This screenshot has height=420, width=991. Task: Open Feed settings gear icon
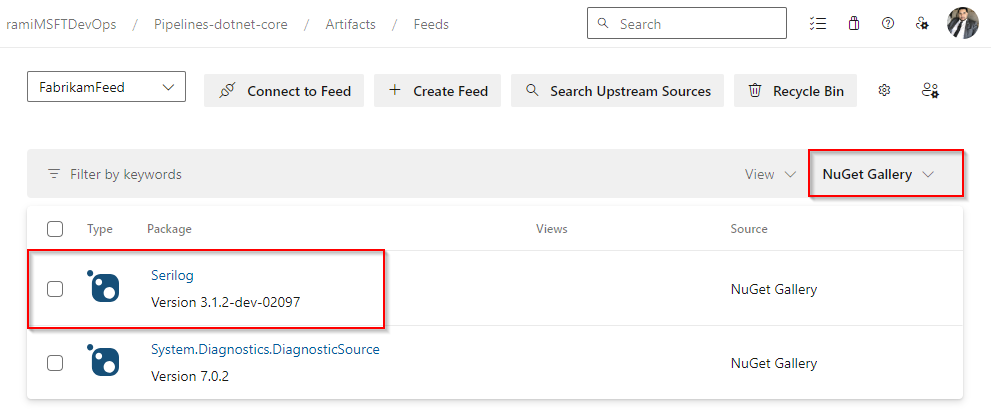884,90
